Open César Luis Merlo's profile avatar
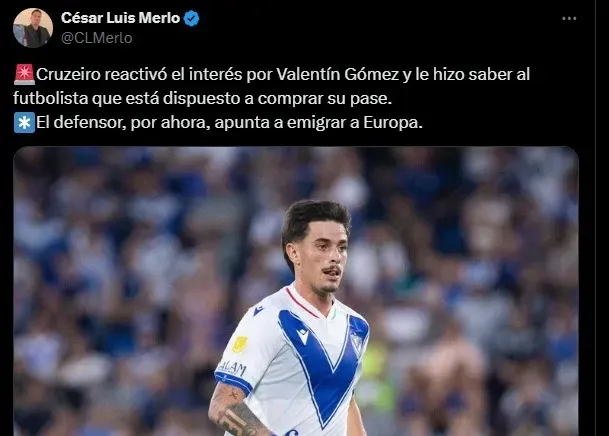The height and width of the screenshot is (436, 609). pyautogui.click(x=33, y=28)
